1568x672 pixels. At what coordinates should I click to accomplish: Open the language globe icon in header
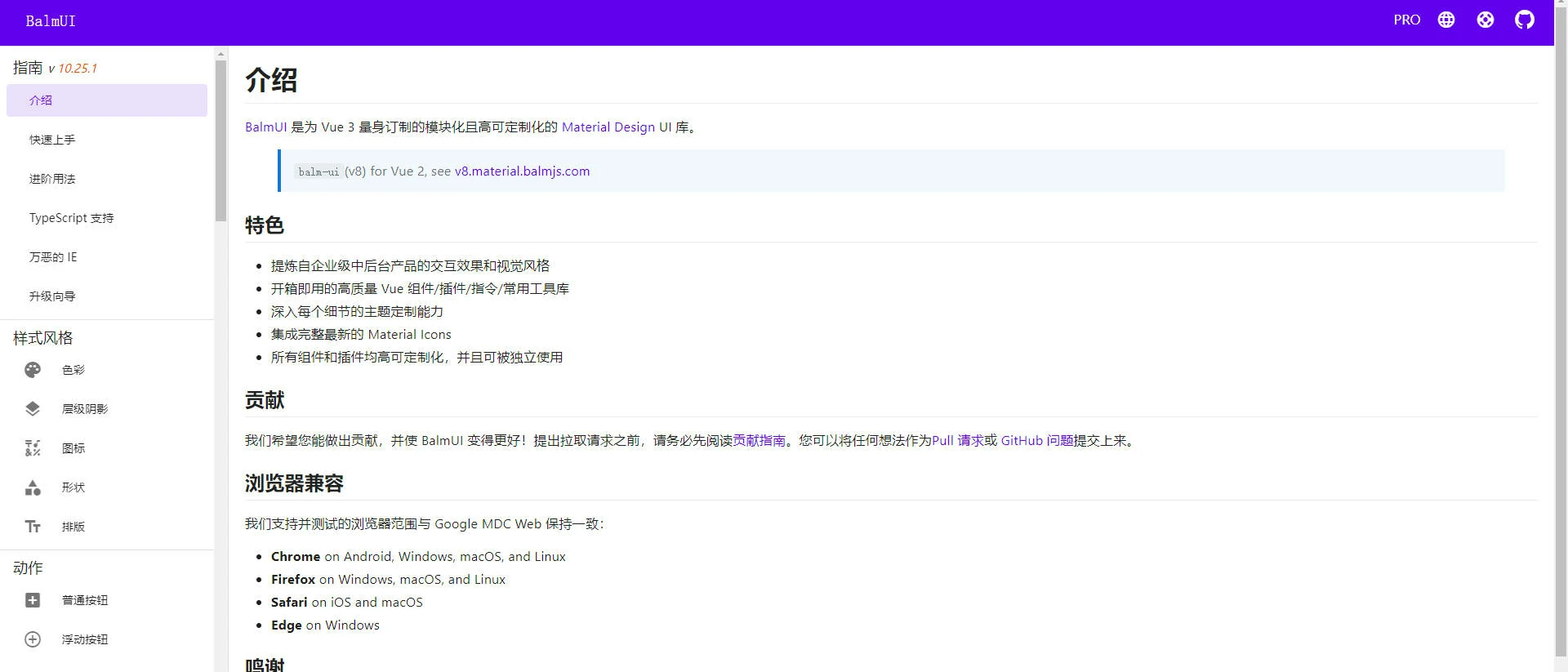(x=1445, y=20)
